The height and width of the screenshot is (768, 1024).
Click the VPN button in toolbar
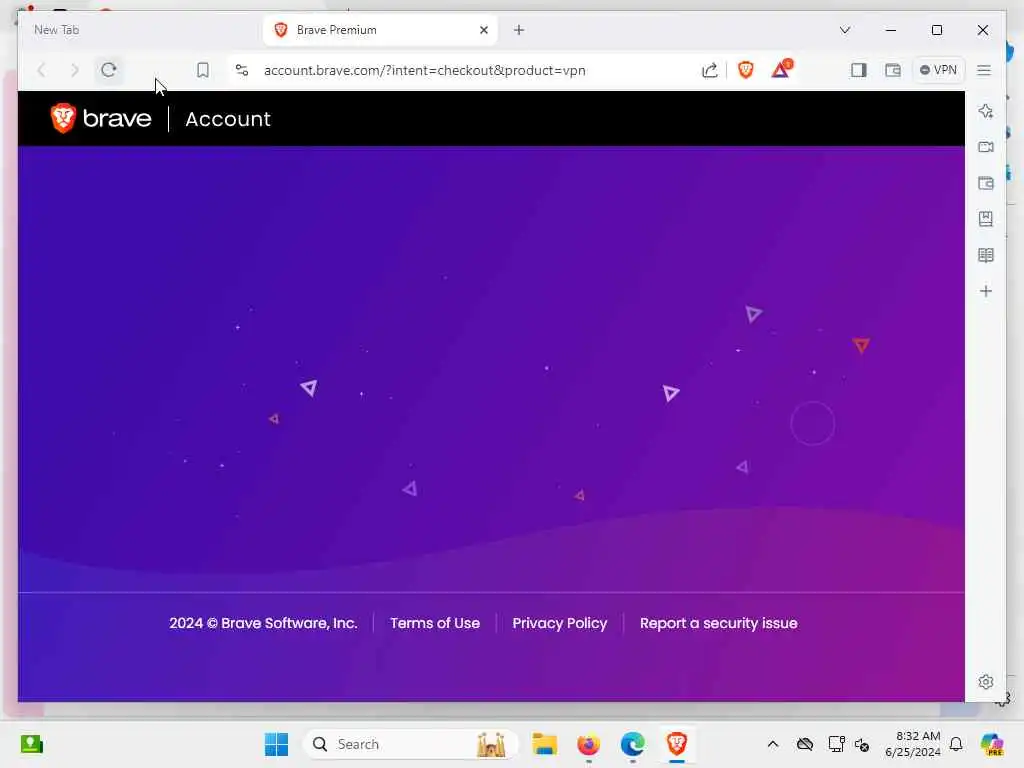point(938,70)
